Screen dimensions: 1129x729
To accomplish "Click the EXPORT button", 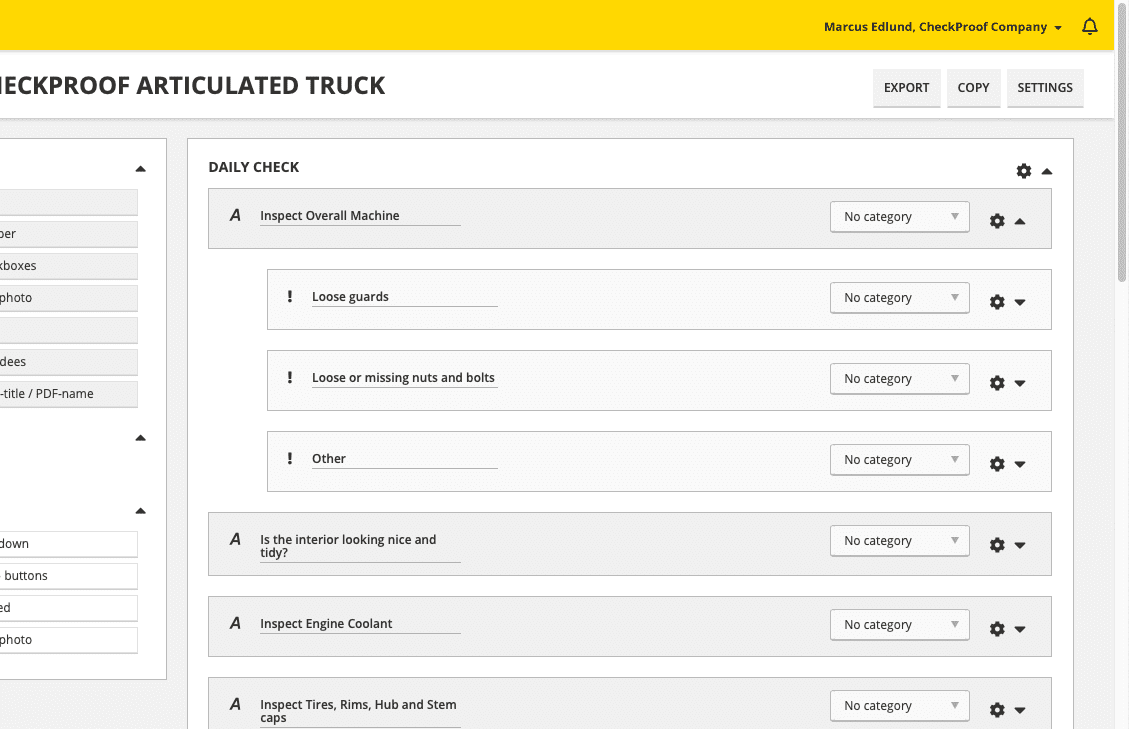I will (906, 88).
